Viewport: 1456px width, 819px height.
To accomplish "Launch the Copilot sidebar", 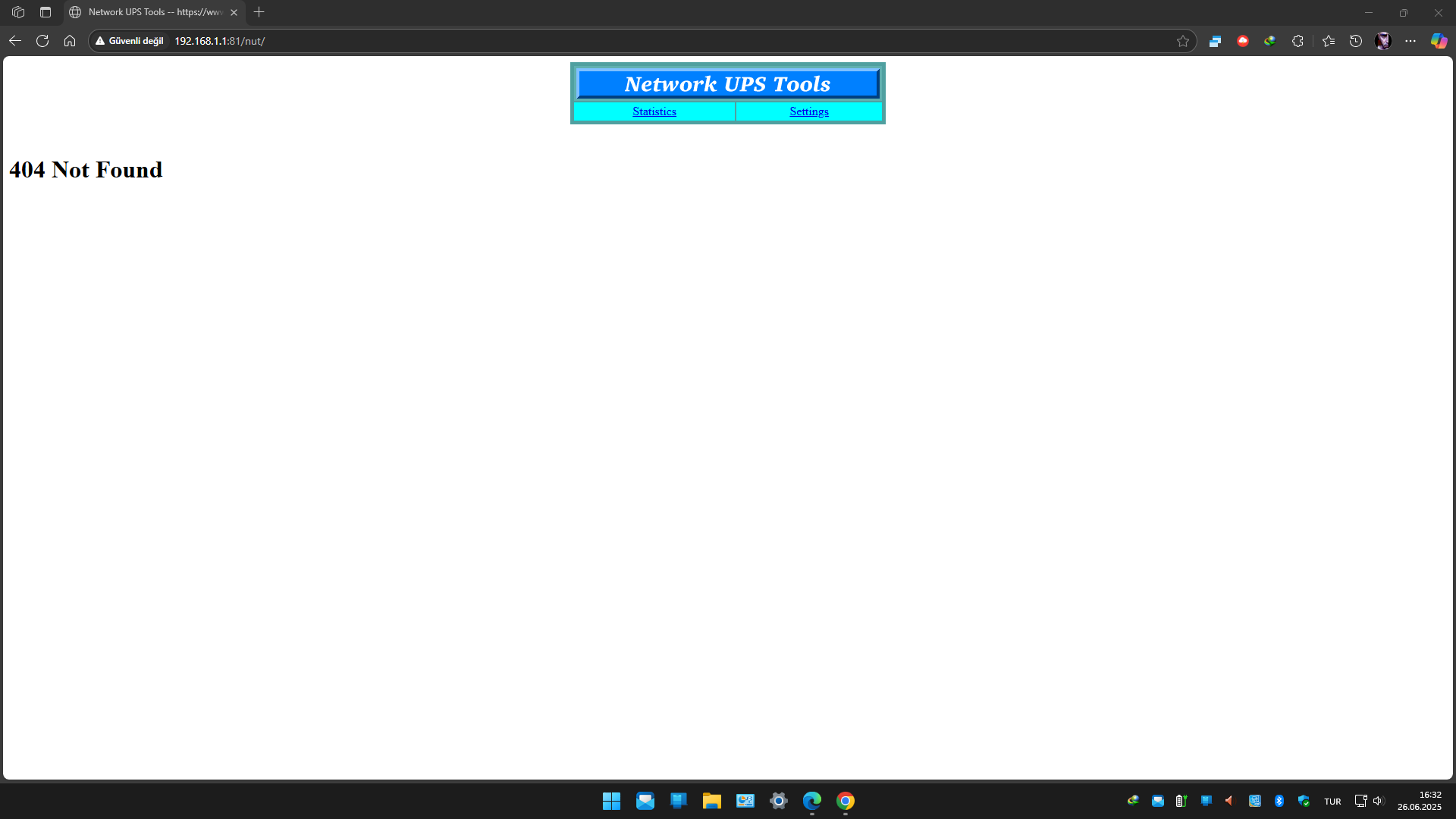I will pos(1439,41).
